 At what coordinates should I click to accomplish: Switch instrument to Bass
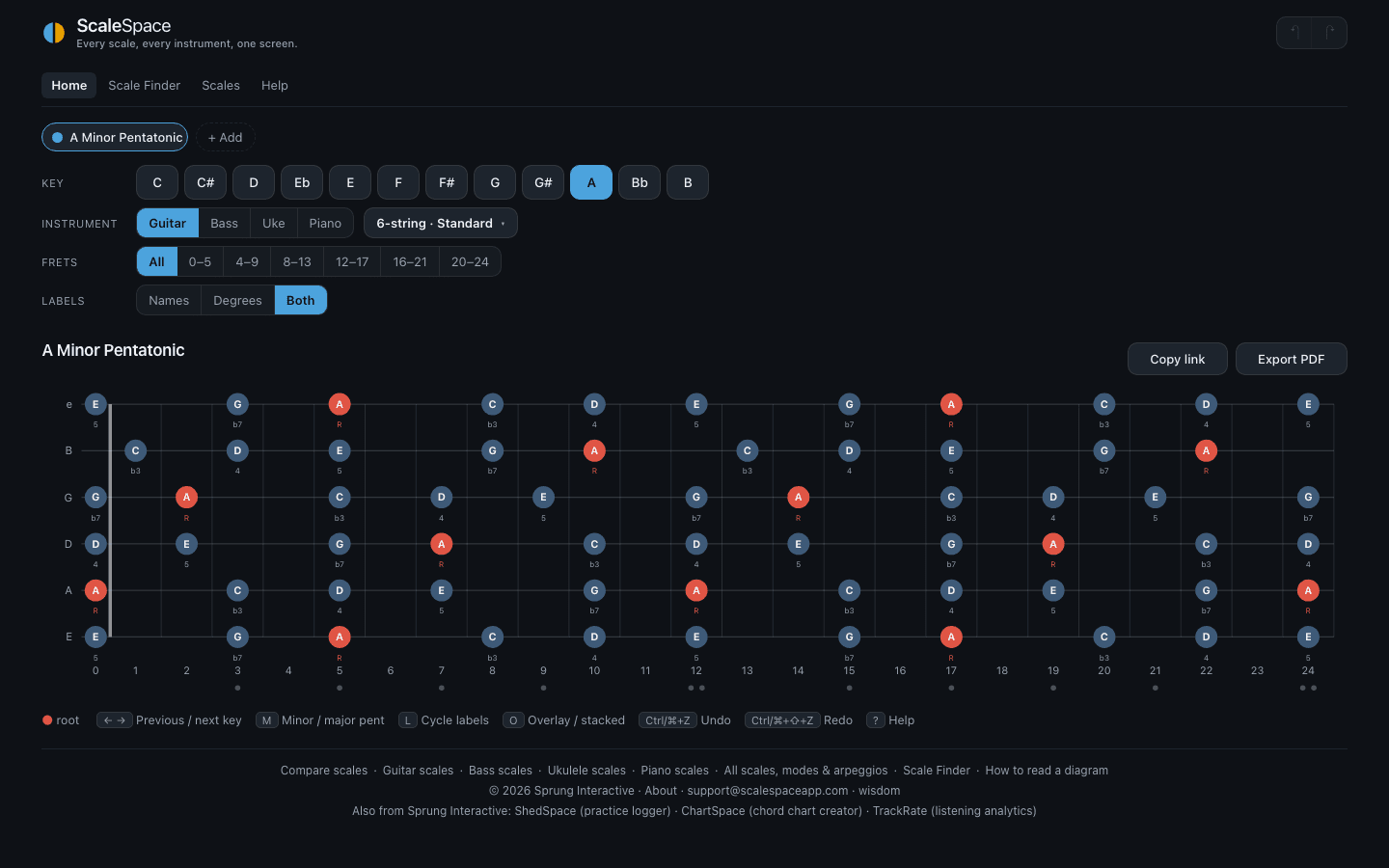[x=225, y=223]
